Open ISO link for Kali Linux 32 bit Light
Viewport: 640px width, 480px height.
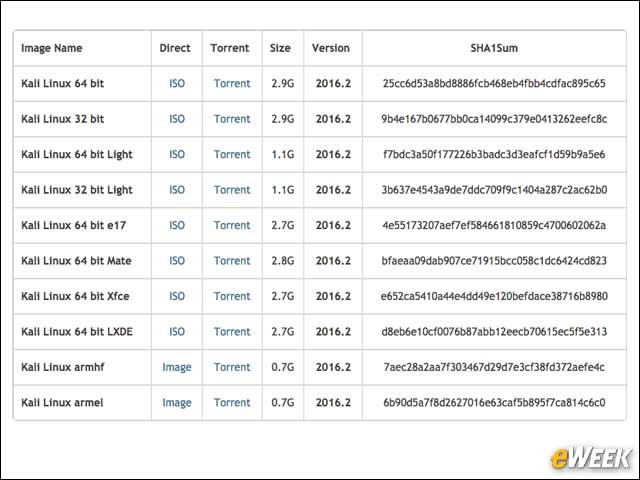(x=177, y=190)
